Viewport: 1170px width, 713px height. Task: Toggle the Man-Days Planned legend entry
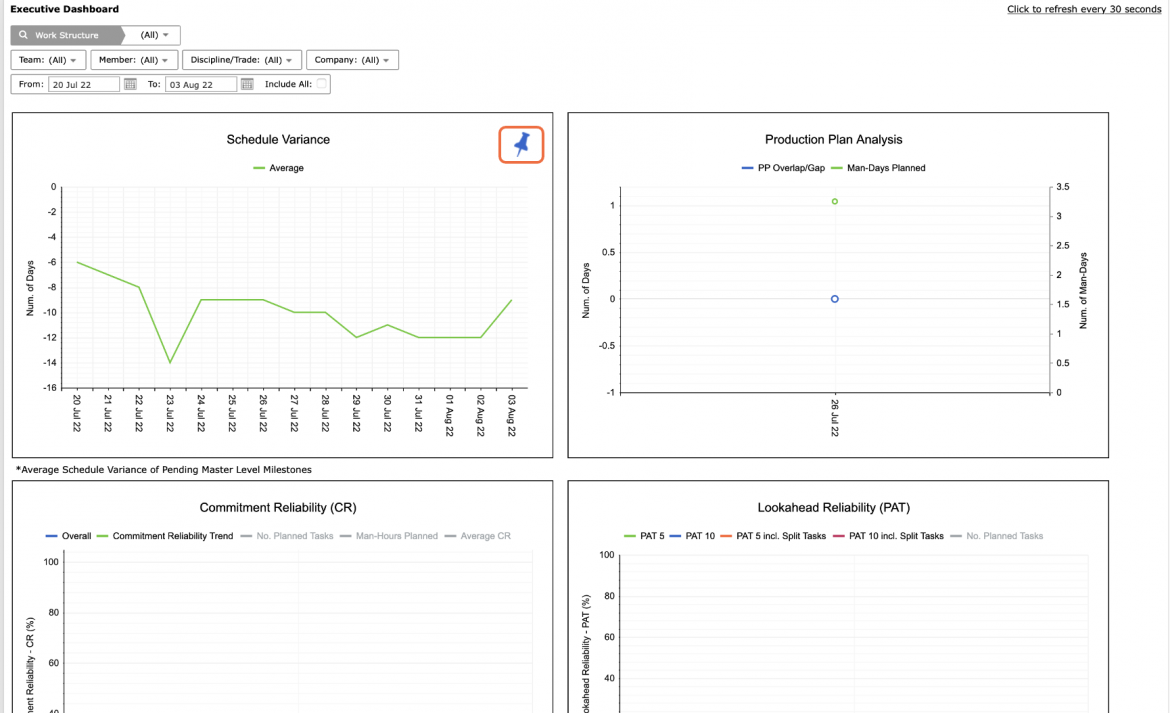[878, 168]
